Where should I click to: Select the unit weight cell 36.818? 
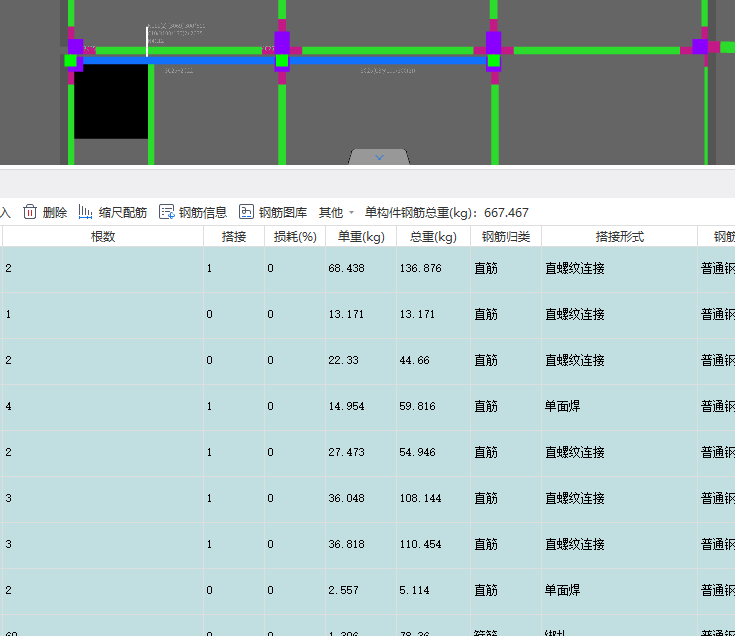point(361,544)
